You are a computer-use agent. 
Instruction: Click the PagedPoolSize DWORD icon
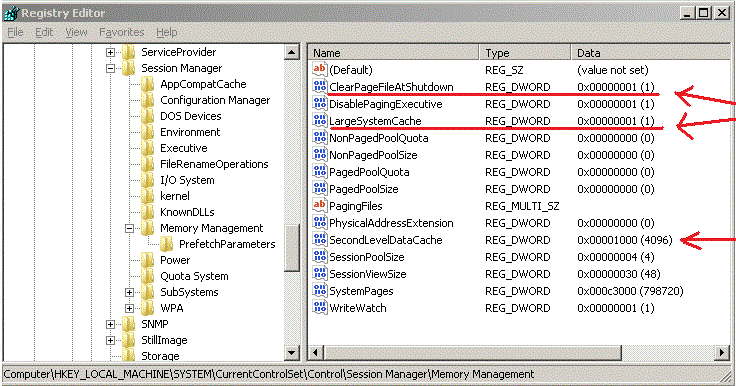[x=320, y=188]
